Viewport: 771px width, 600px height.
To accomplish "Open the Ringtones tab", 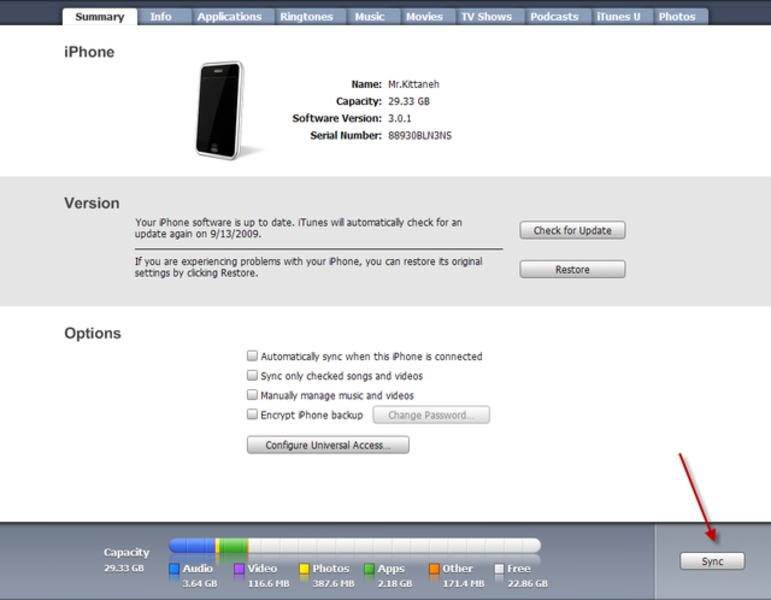I will 307,17.
